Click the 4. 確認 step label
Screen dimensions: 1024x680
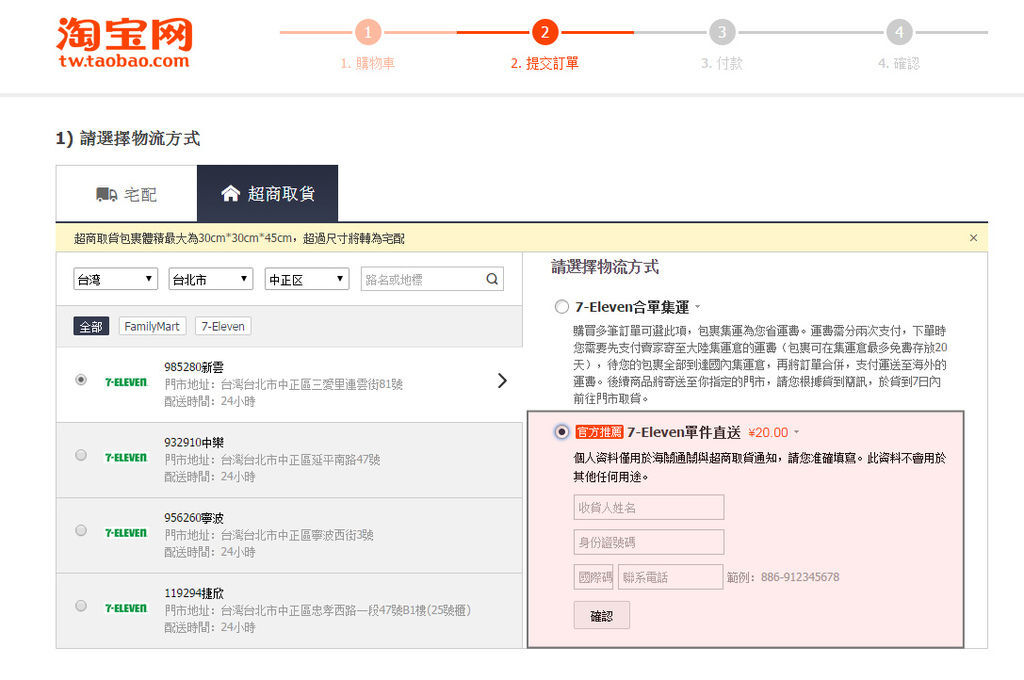point(899,63)
